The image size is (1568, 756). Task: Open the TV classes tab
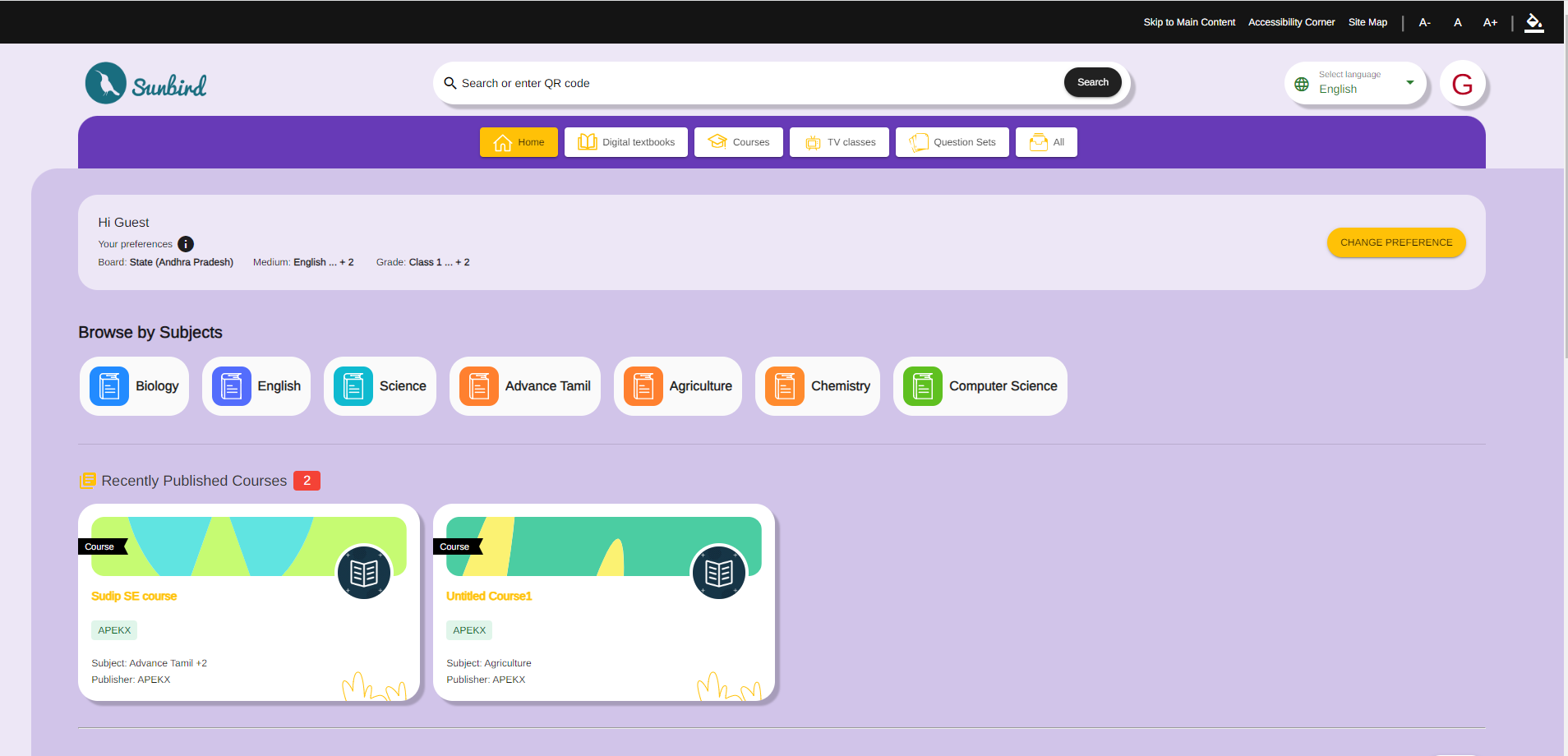[x=839, y=142]
